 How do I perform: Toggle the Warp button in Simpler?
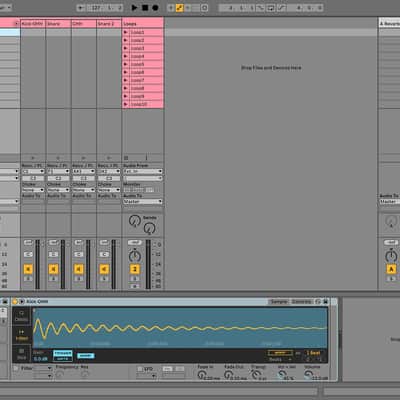click(280, 353)
